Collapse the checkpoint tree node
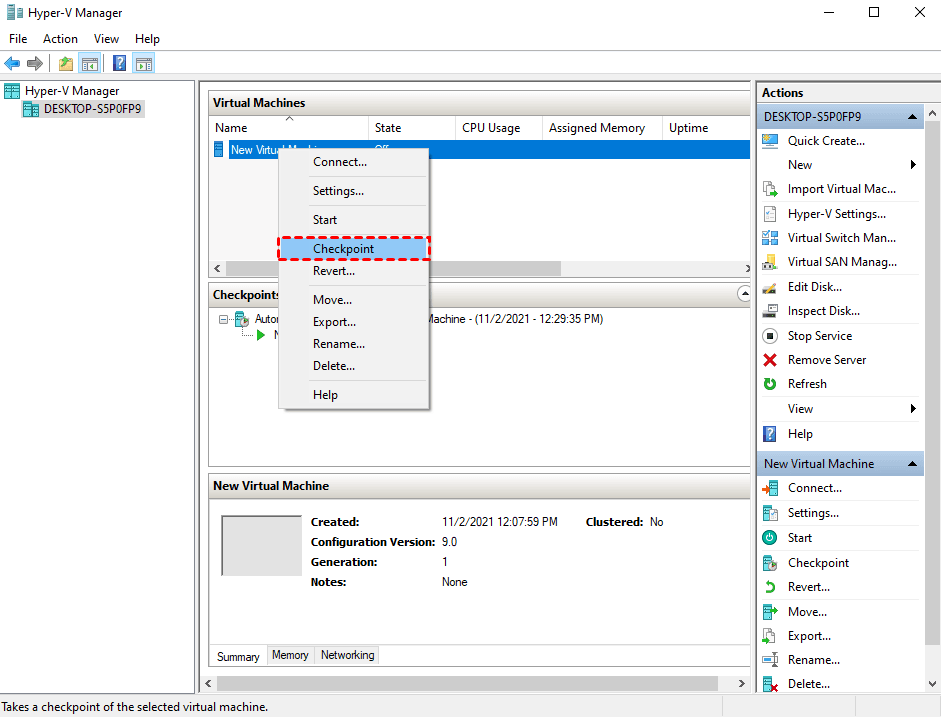The image size is (941, 717). (224, 320)
